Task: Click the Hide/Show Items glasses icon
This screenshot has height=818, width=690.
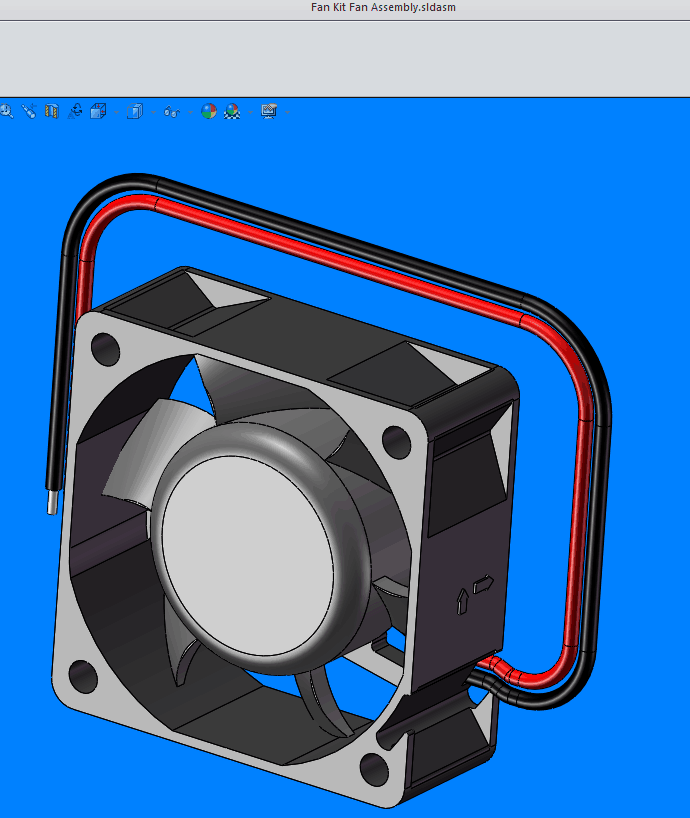Action: pos(172,112)
